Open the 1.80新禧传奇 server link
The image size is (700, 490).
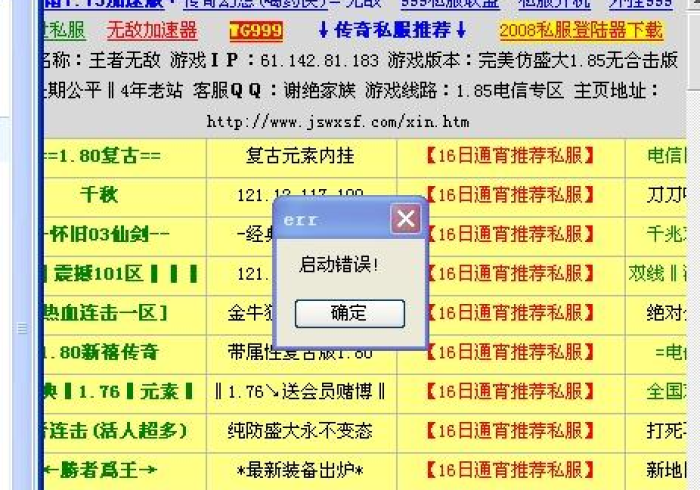[x=100, y=352]
